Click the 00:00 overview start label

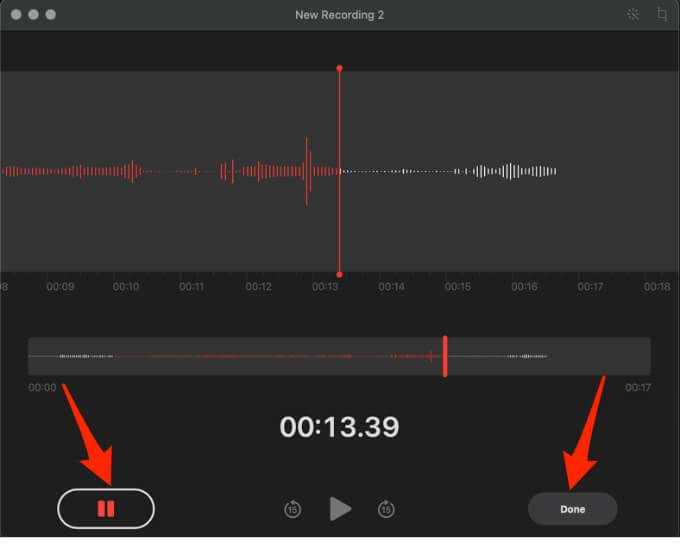(x=42, y=387)
